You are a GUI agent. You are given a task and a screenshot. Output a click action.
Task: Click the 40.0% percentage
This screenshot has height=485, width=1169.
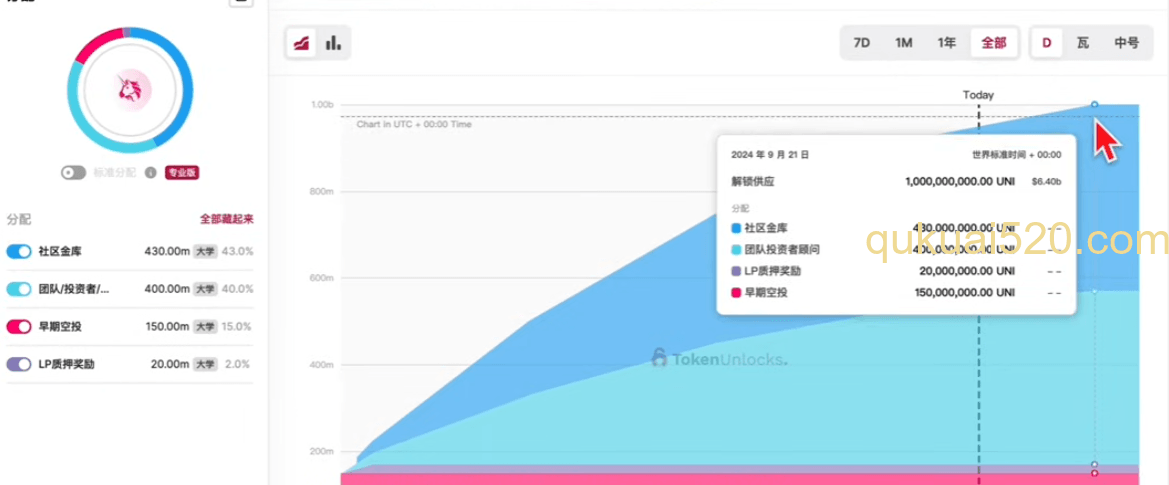[238, 289]
